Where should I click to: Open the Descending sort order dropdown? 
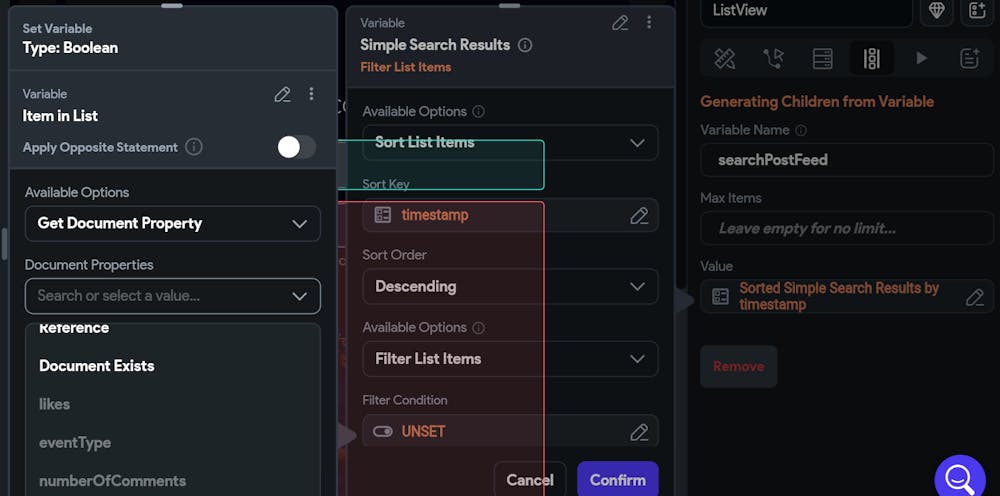(x=510, y=287)
